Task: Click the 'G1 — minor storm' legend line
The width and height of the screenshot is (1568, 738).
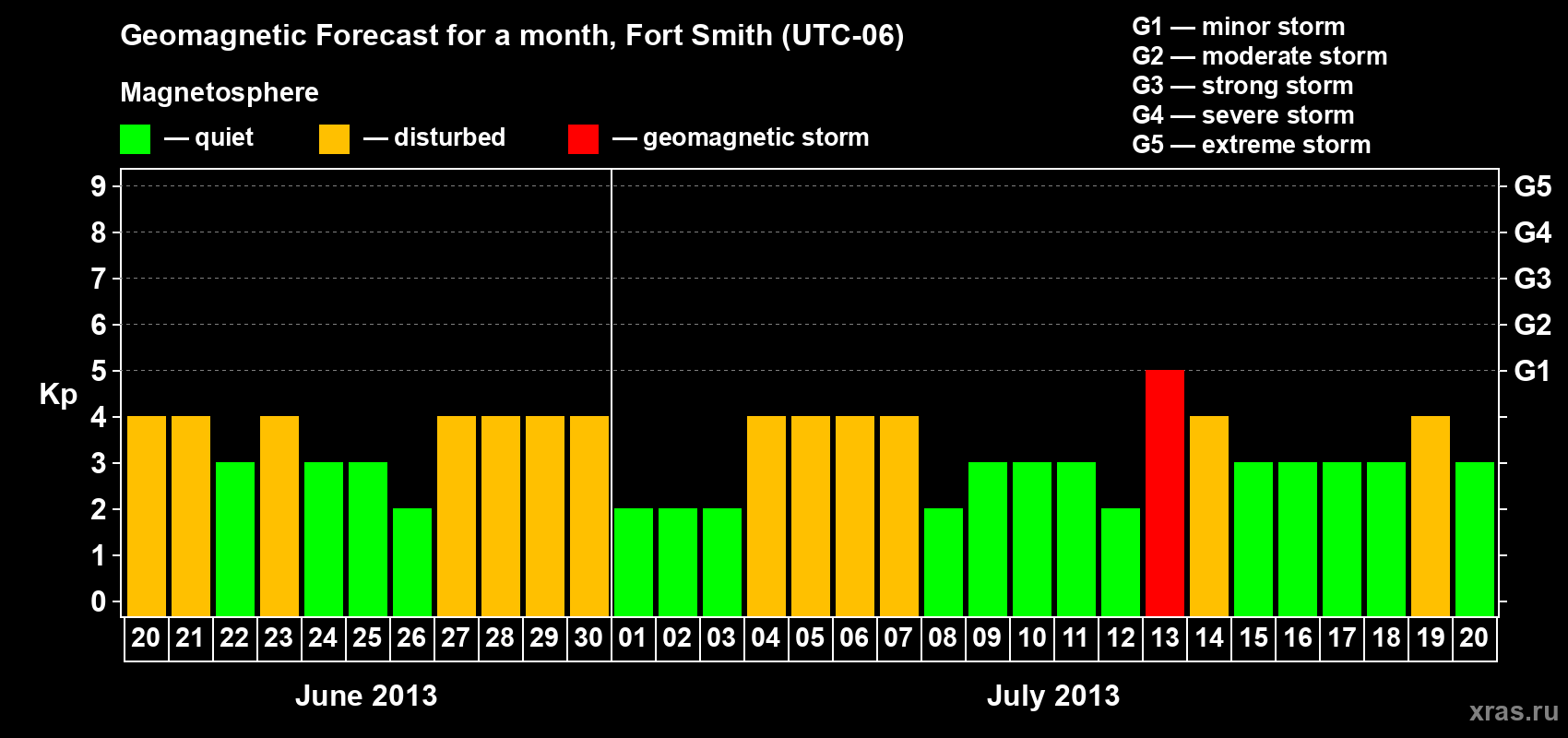Action: pyautogui.click(x=1238, y=27)
